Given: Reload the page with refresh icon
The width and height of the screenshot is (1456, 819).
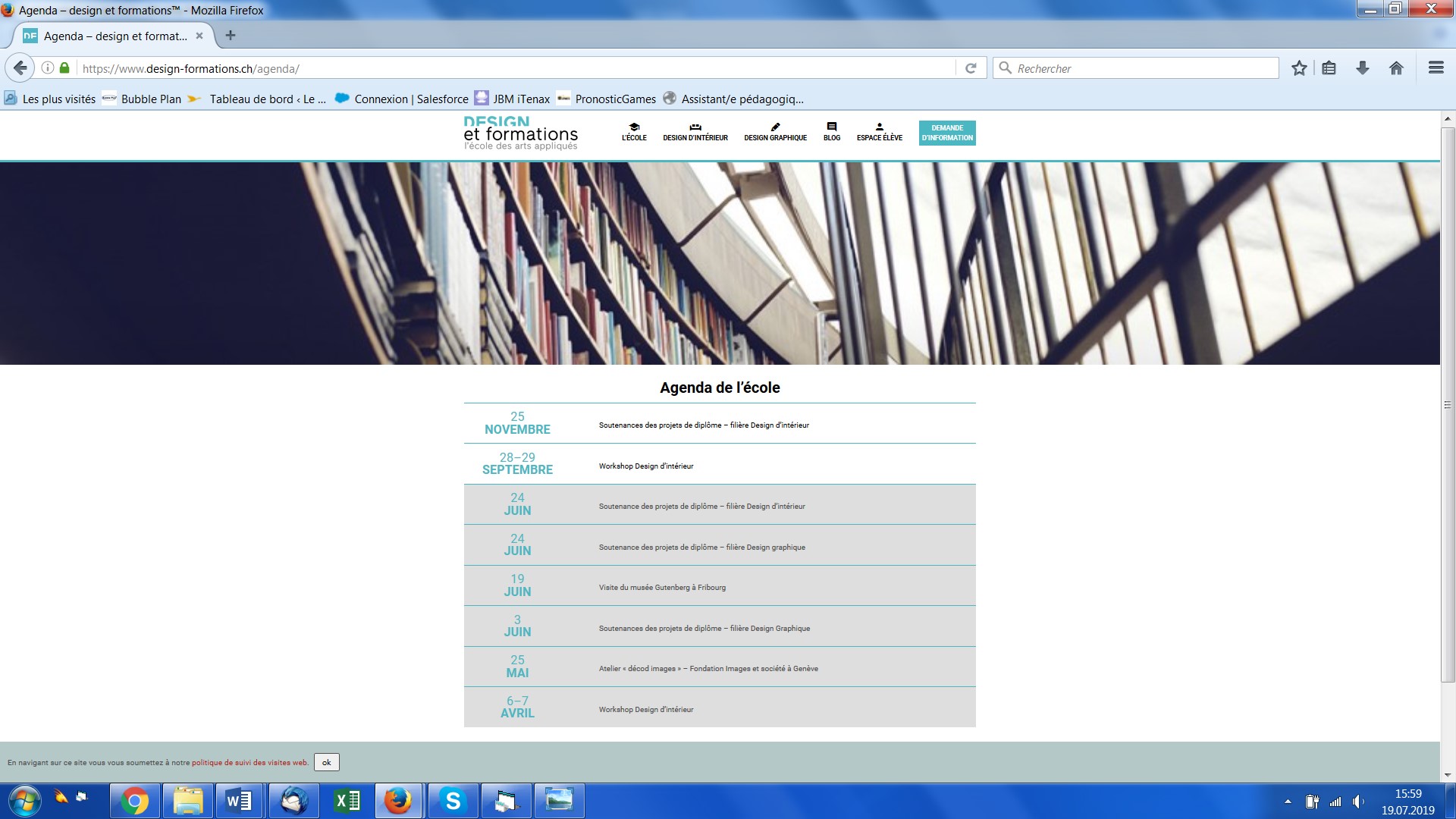Looking at the screenshot, I should coord(971,68).
